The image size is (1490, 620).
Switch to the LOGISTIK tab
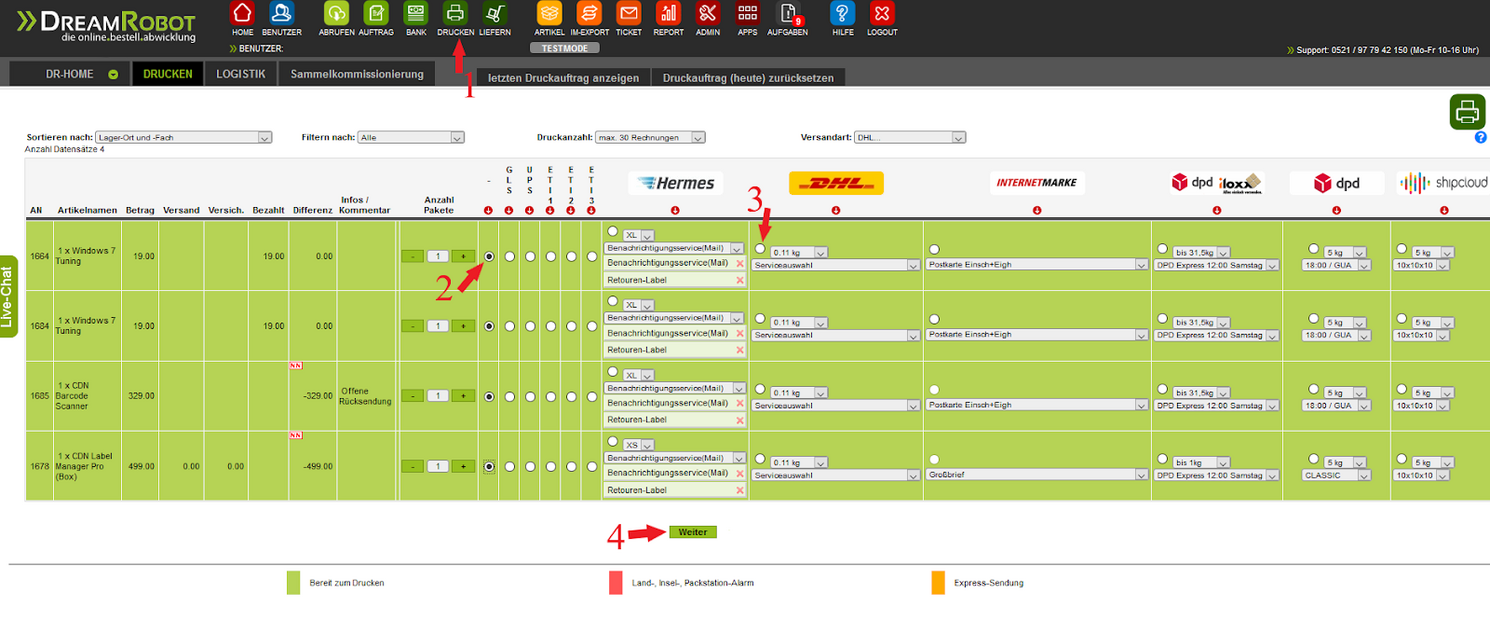241,74
